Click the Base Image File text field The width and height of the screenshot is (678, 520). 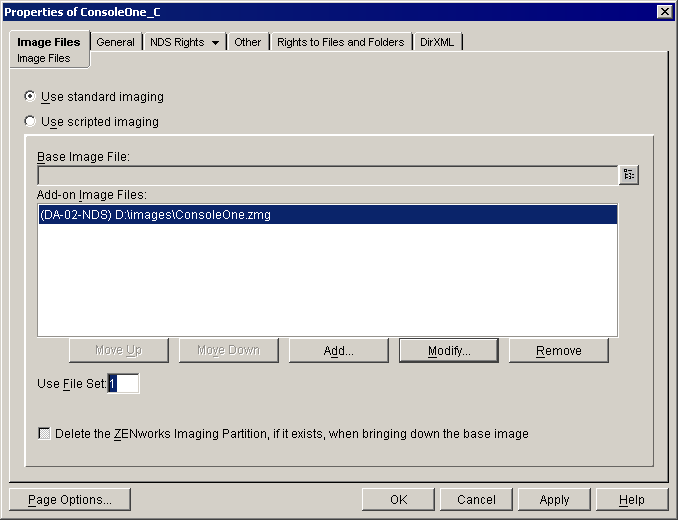coord(328,175)
